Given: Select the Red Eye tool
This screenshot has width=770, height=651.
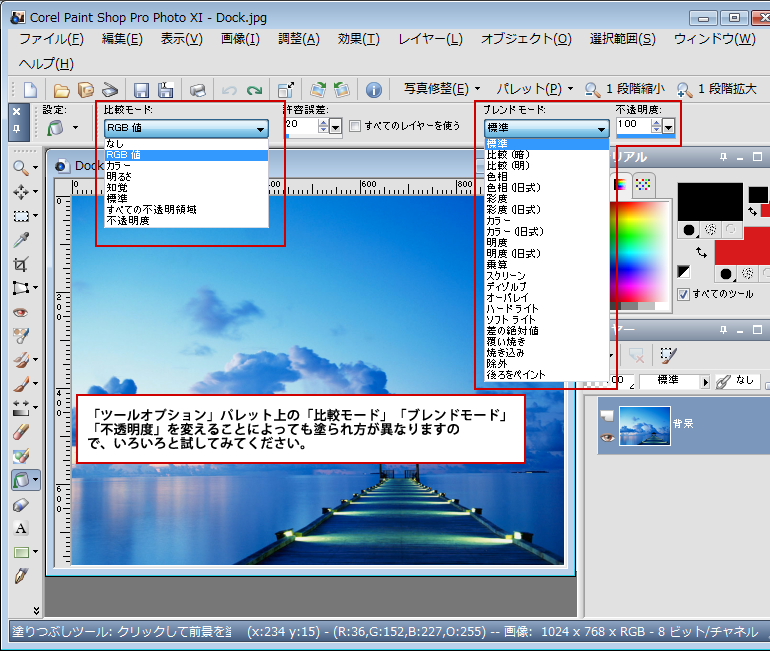Looking at the screenshot, I should pos(21,312).
